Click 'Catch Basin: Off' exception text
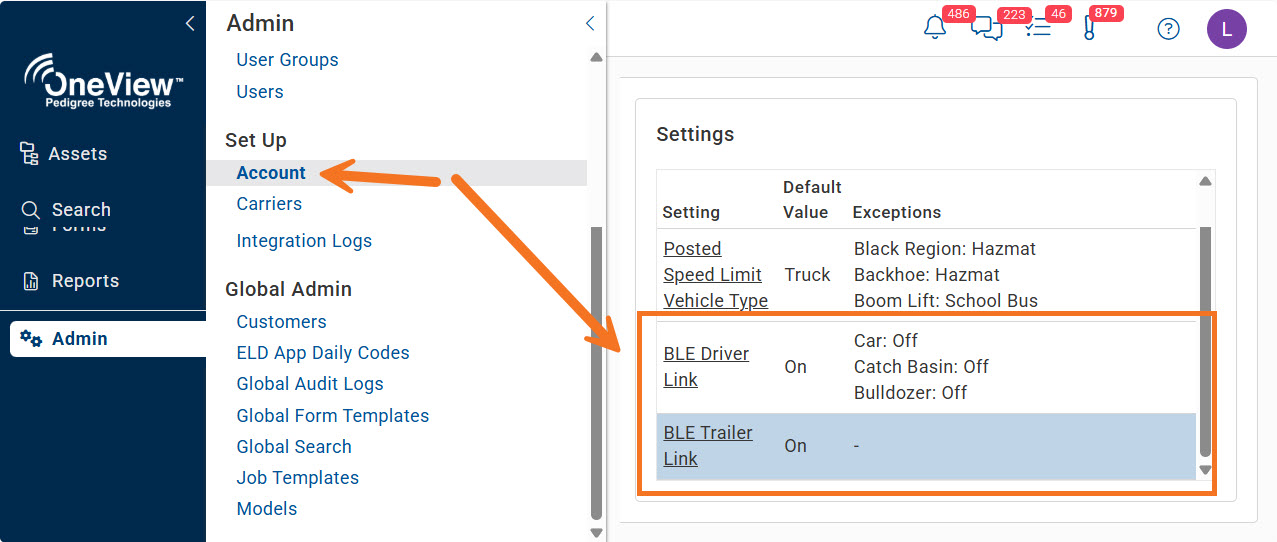 click(921, 367)
